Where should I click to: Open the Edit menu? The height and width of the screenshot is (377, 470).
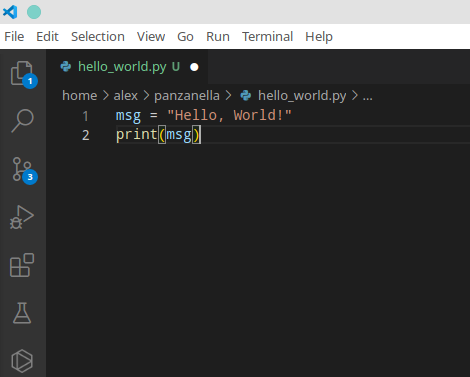tap(47, 36)
